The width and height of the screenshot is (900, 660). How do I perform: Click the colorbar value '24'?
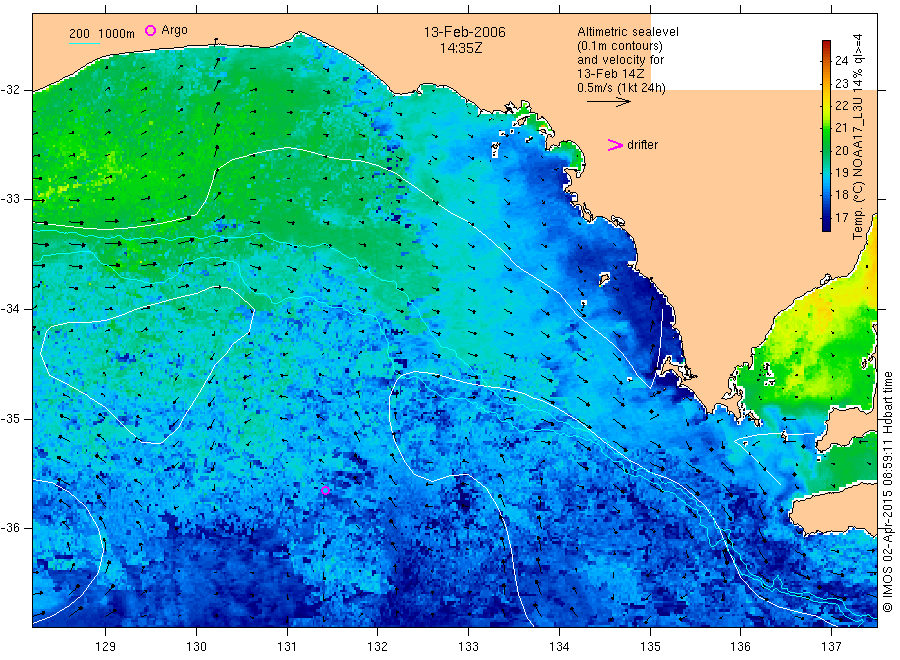(841, 61)
